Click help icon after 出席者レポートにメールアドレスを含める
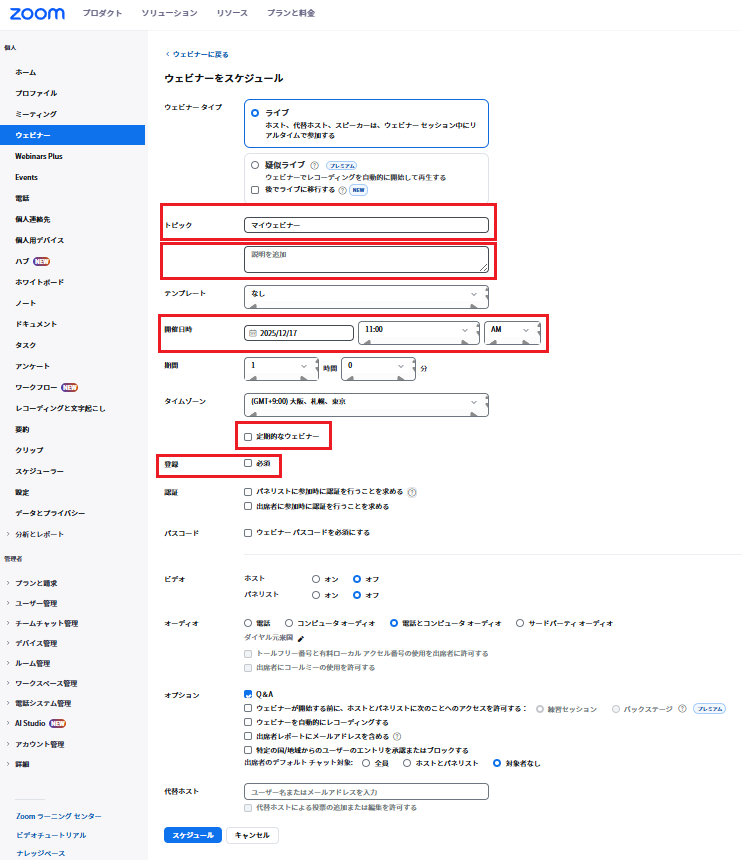741x860 pixels. click(397, 736)
